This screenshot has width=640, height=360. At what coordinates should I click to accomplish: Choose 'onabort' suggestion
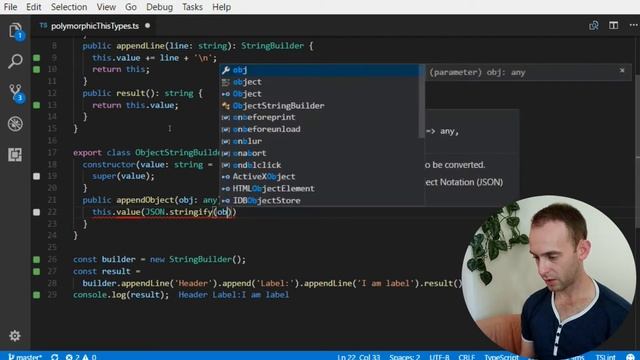coord(320,153)
